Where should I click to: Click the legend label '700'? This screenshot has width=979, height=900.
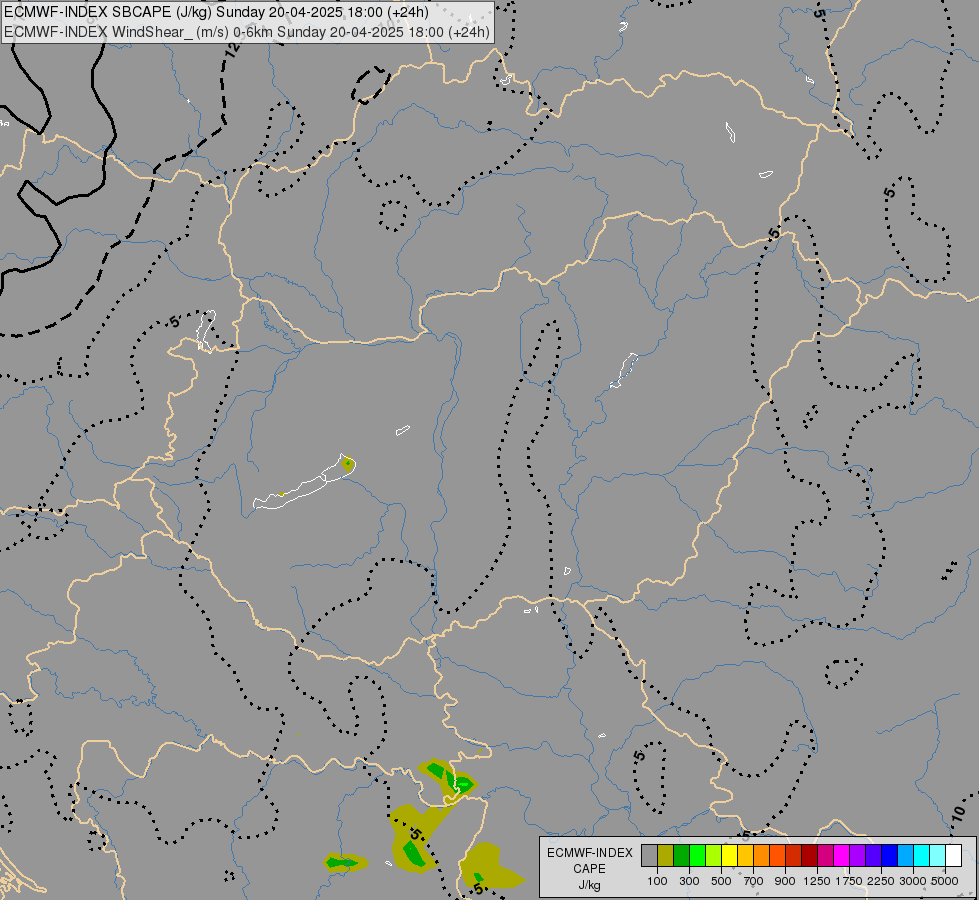pyautogui.click(x=753, y=881)
